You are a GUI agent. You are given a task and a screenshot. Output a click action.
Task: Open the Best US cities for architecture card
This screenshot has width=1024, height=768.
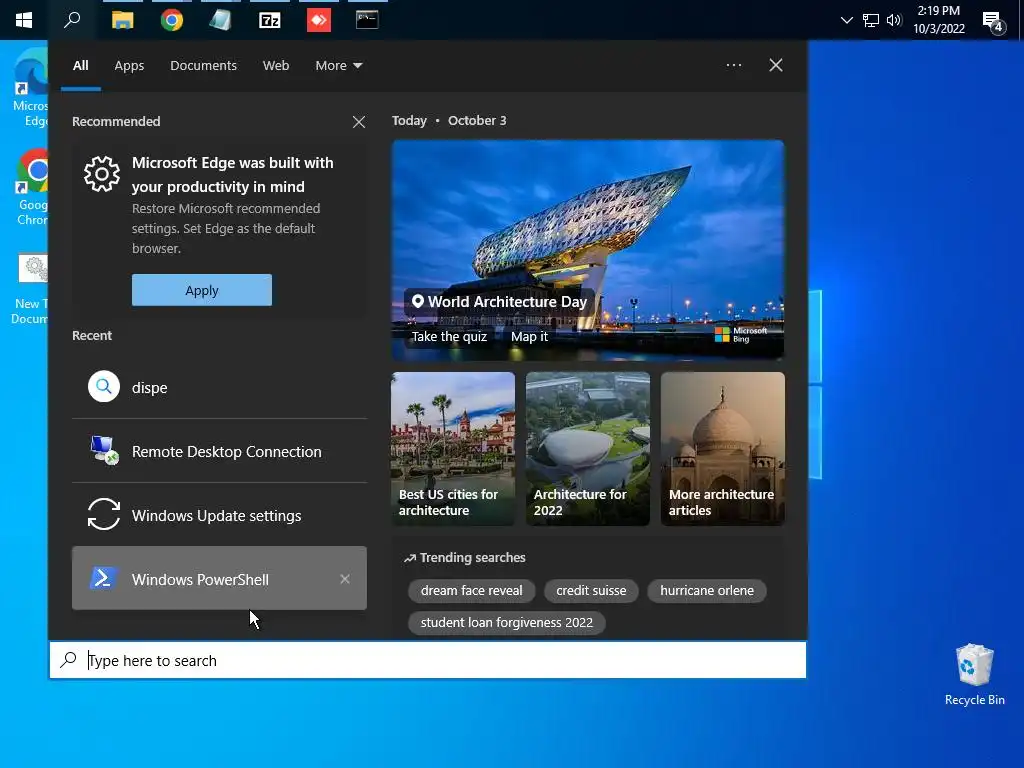pos(453,449)
